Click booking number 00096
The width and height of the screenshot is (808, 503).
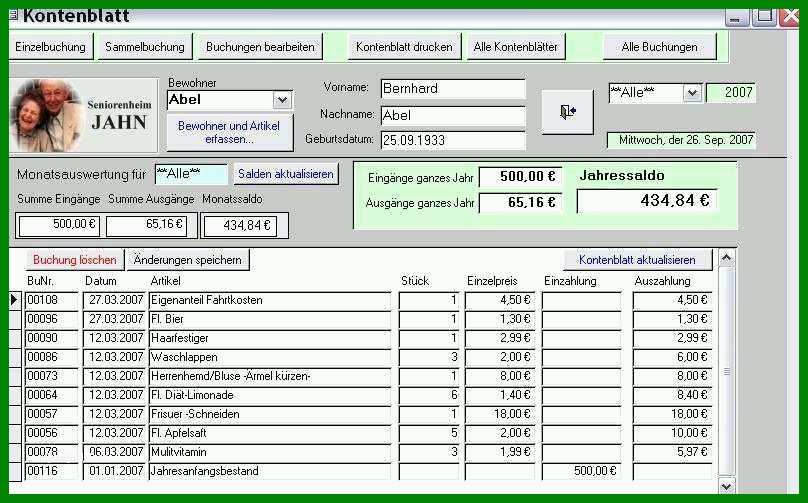tap(52, 320)
